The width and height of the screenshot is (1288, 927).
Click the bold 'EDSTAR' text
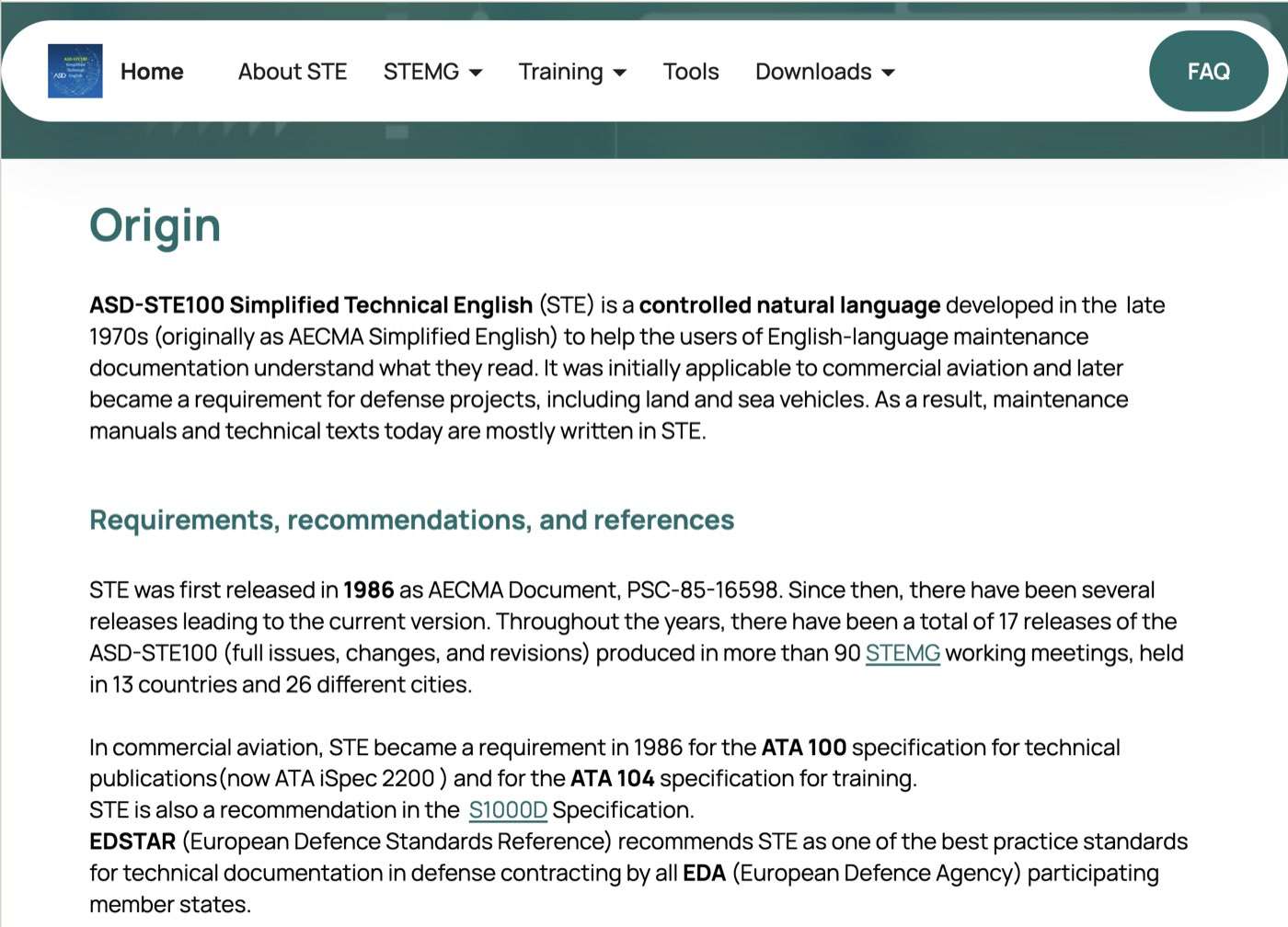point(132,841)
